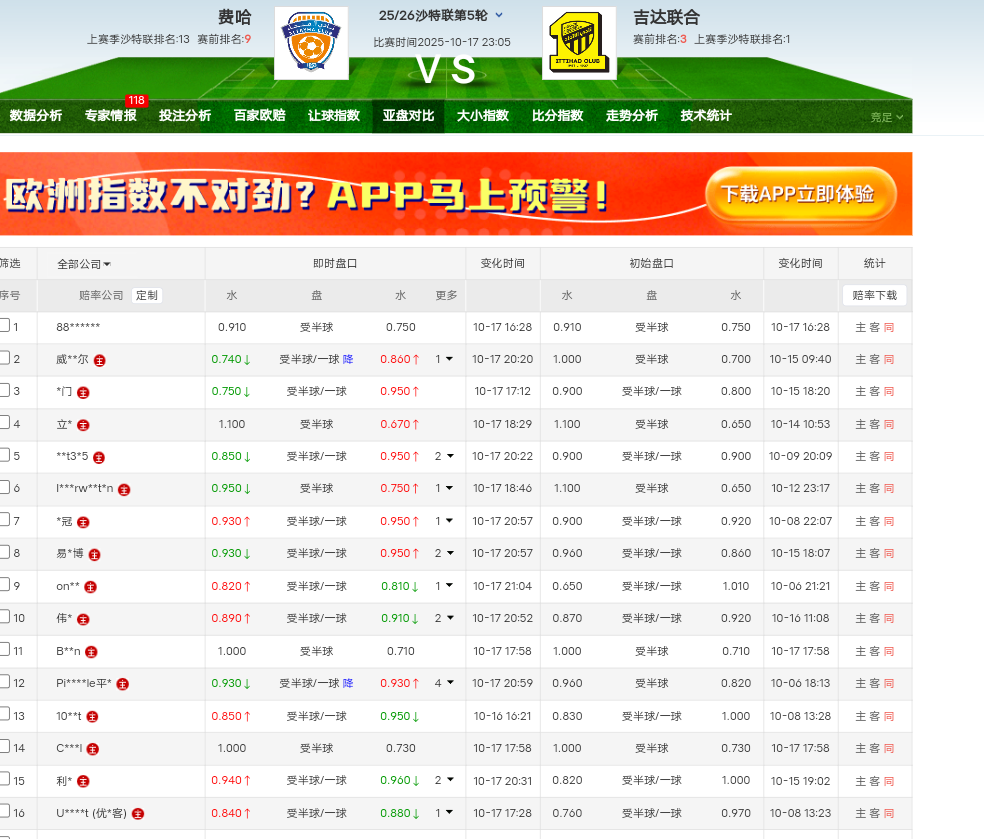This screenshot has width=984, height=839.
Task: Expand more odds changes for Pi****le平* row
Action: [444, 683]
